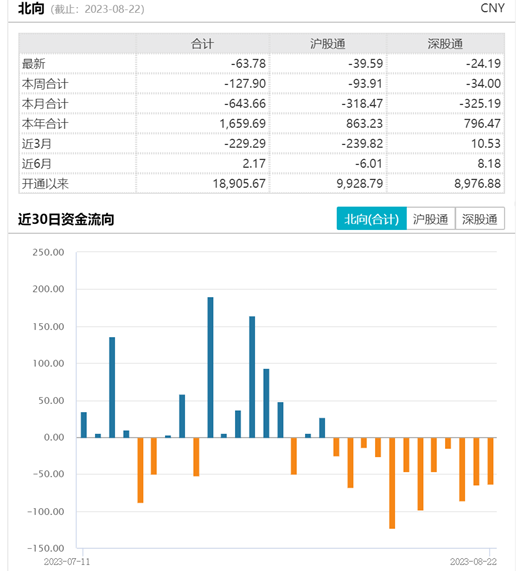This screenshot has width=519, height=571.
Task: Click the 2023-08-22 axis date label
Action: coord(473,562)
